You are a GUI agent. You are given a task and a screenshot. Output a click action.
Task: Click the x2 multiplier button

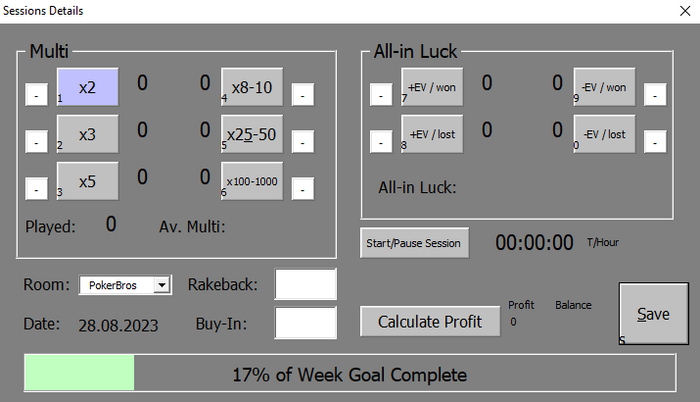point(88,87)
